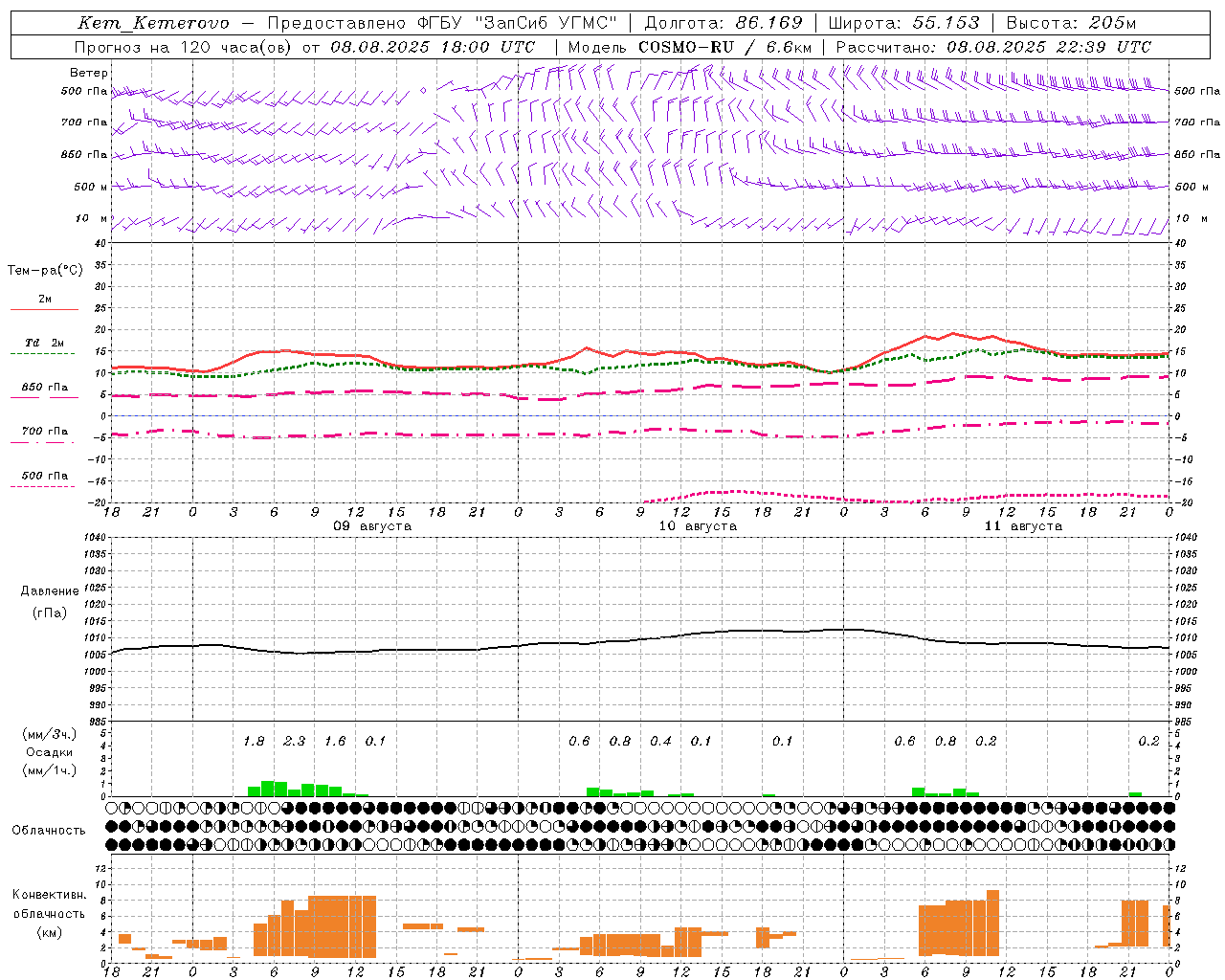Screen dimensions: 1225x980
Task: Click the 1.8 precipitation value
Action: [254, 742]
